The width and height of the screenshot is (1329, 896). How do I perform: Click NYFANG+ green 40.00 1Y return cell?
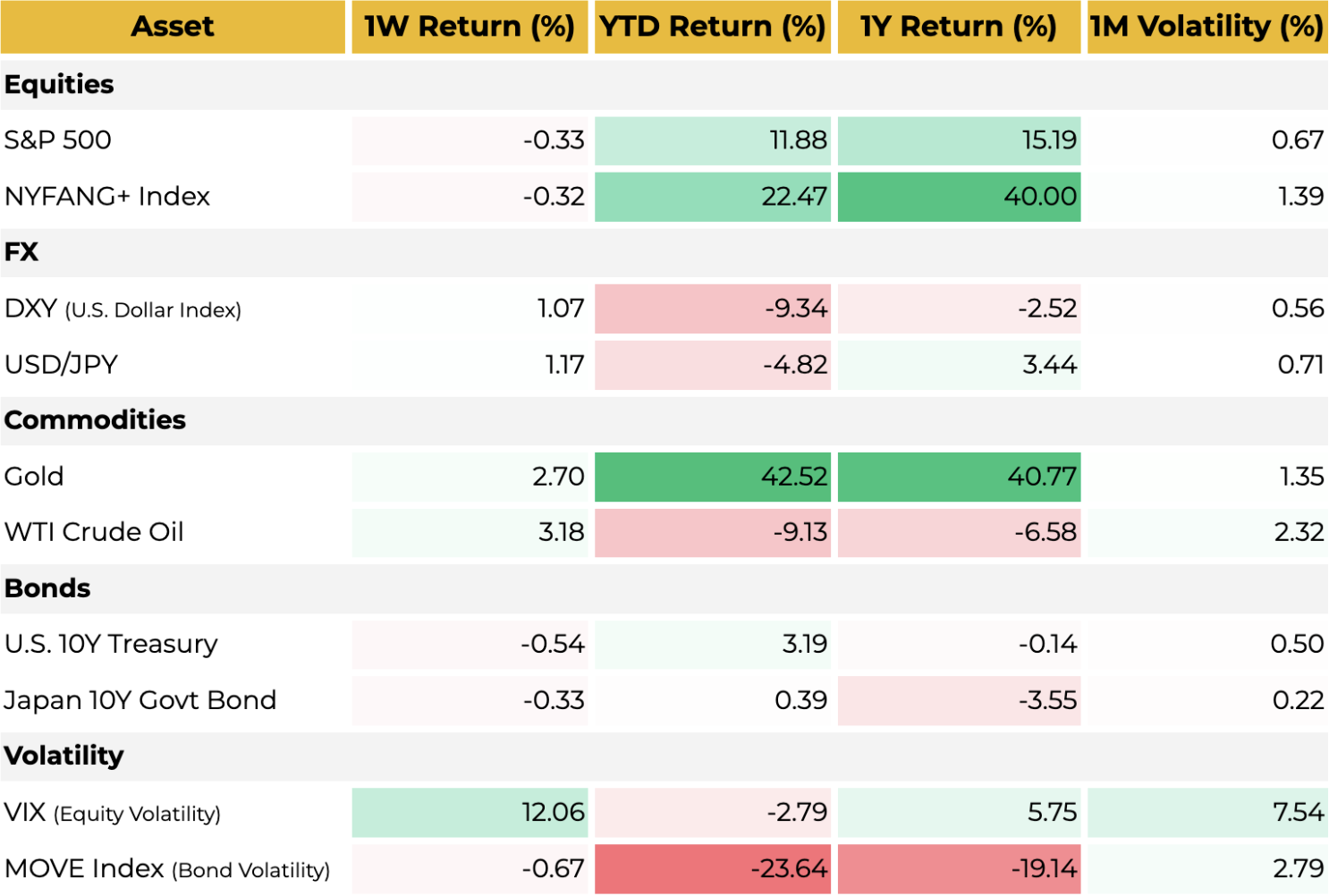pyautogui.click(x=958, y=197)
